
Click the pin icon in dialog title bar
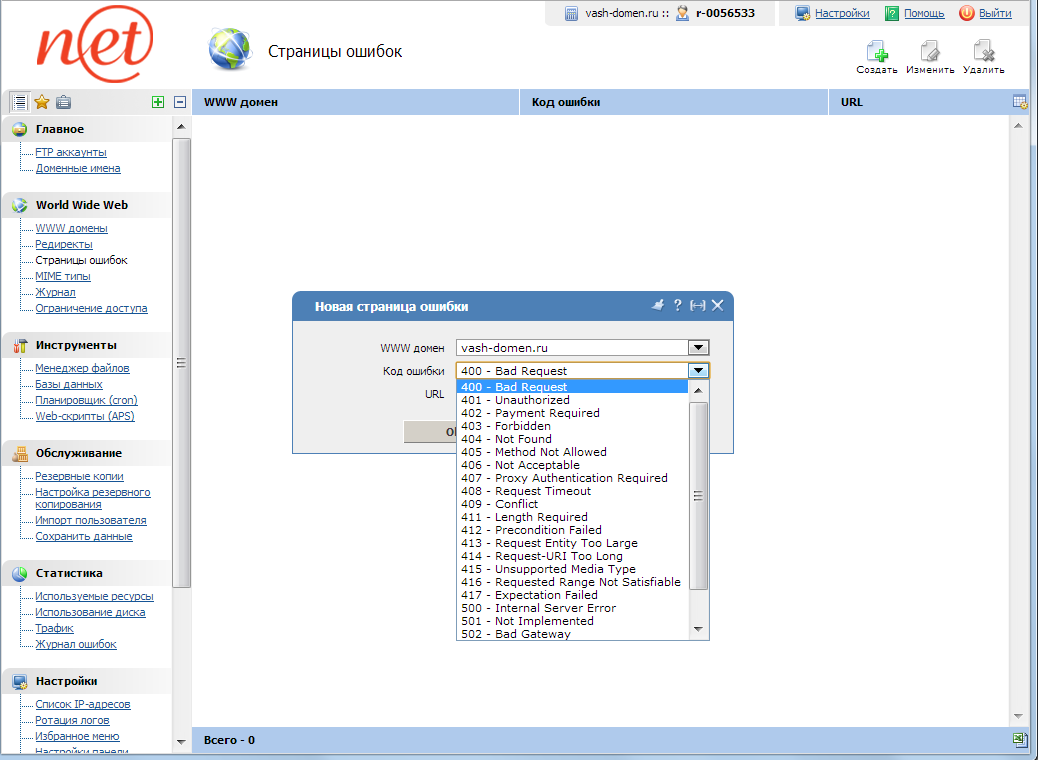coord(657,305)
